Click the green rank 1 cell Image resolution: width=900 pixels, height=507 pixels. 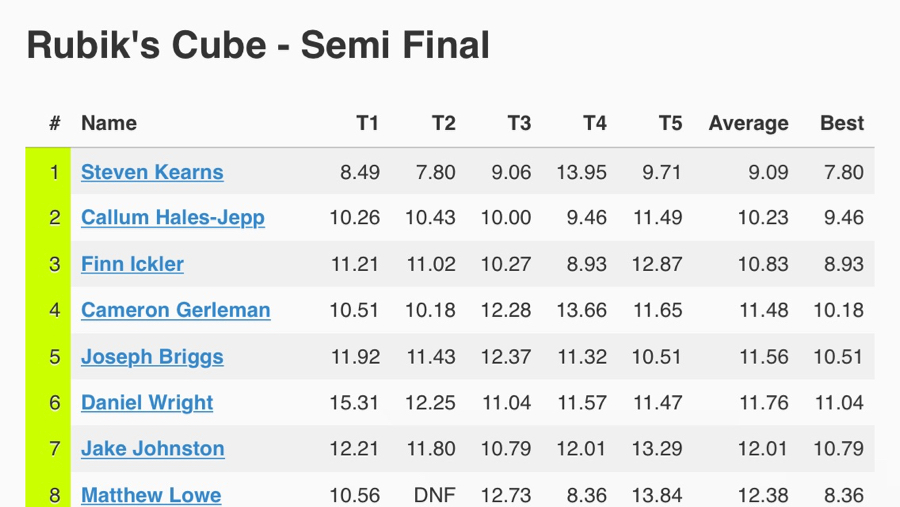point(54,172)
